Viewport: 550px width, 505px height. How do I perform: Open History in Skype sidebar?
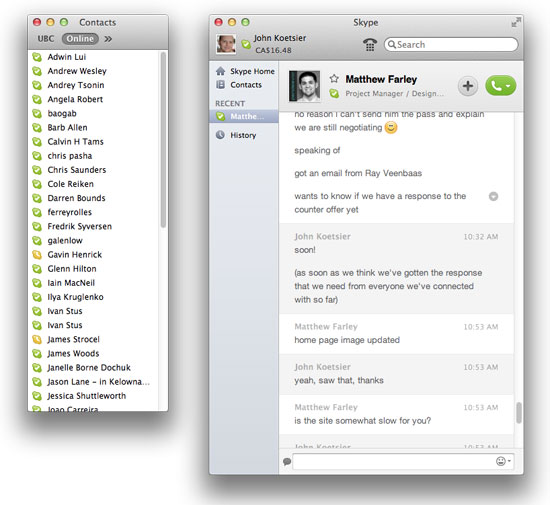click(244, 135)
